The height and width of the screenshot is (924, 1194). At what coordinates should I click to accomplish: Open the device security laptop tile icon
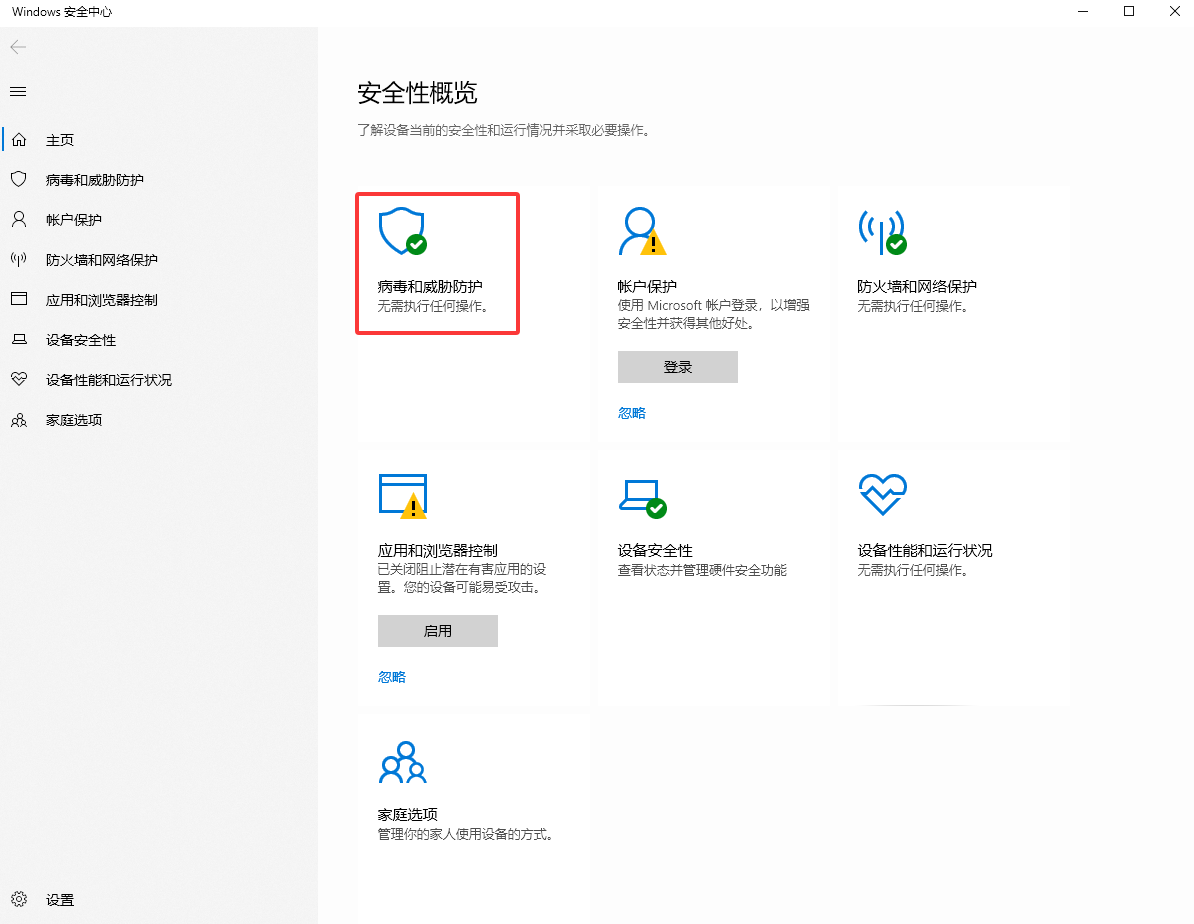click(x=643, y=499)
